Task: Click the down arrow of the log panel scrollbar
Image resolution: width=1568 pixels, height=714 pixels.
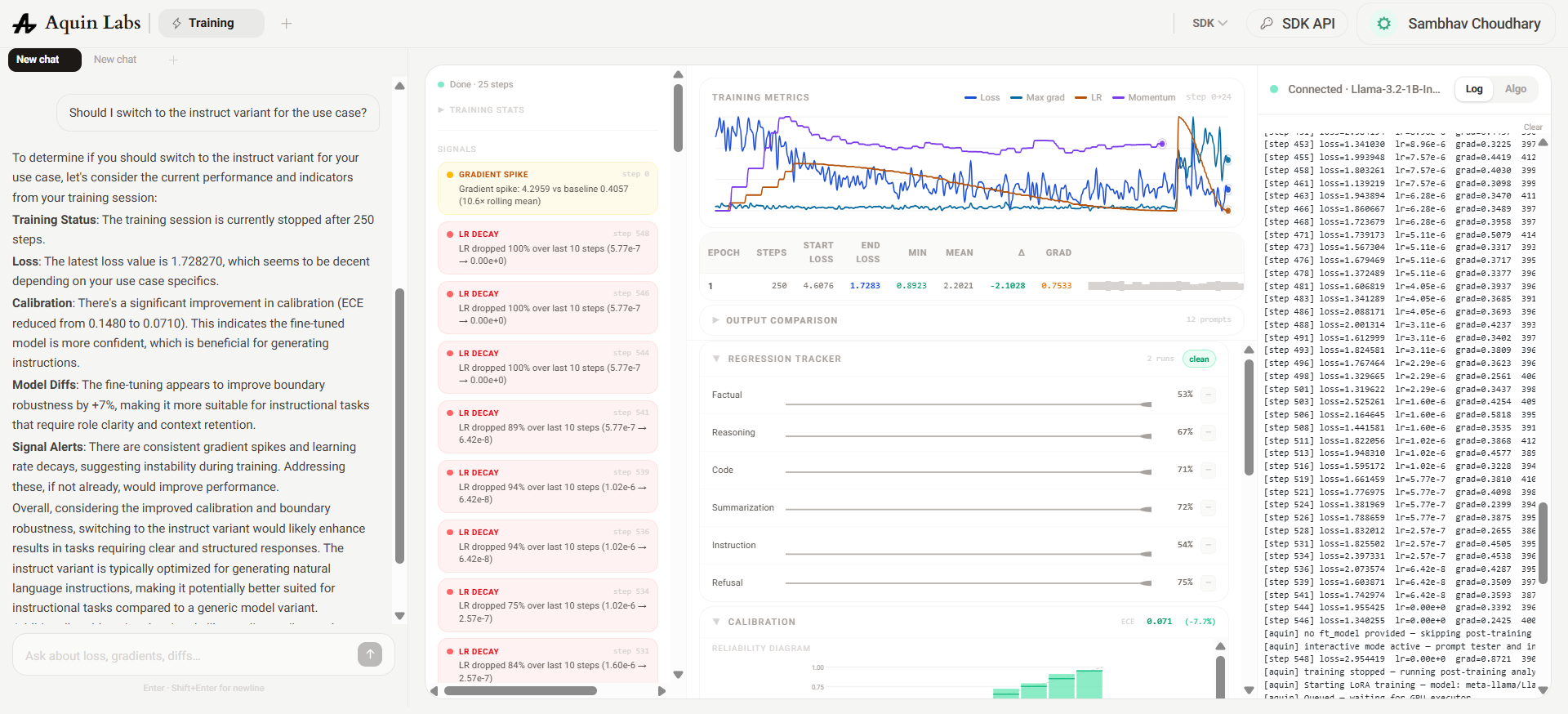Action: click(1543, 690)
